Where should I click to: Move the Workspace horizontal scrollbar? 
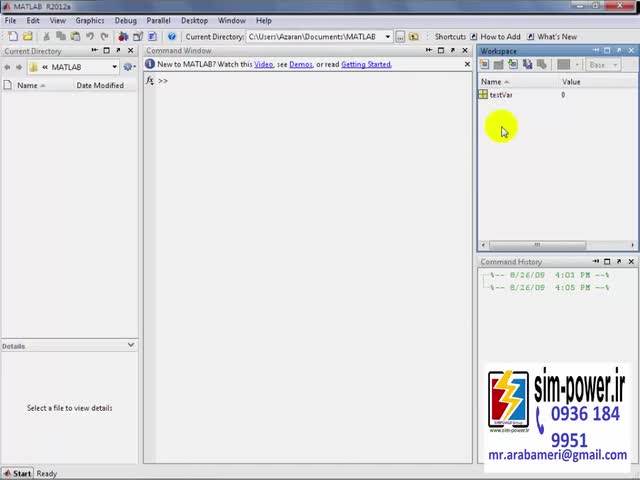(x=537, y=245)
